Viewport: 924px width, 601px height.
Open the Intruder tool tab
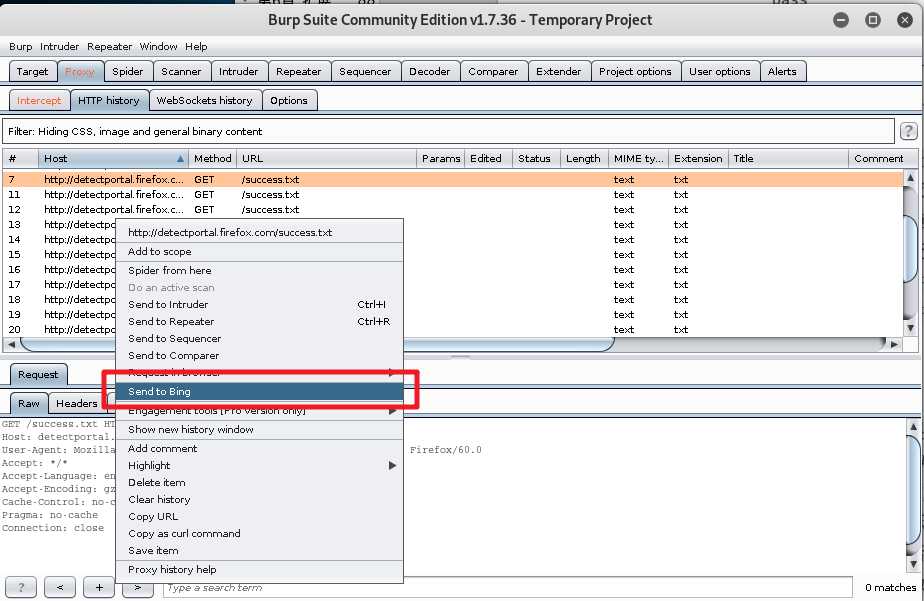pyautogui.click(x=239, y=71)
